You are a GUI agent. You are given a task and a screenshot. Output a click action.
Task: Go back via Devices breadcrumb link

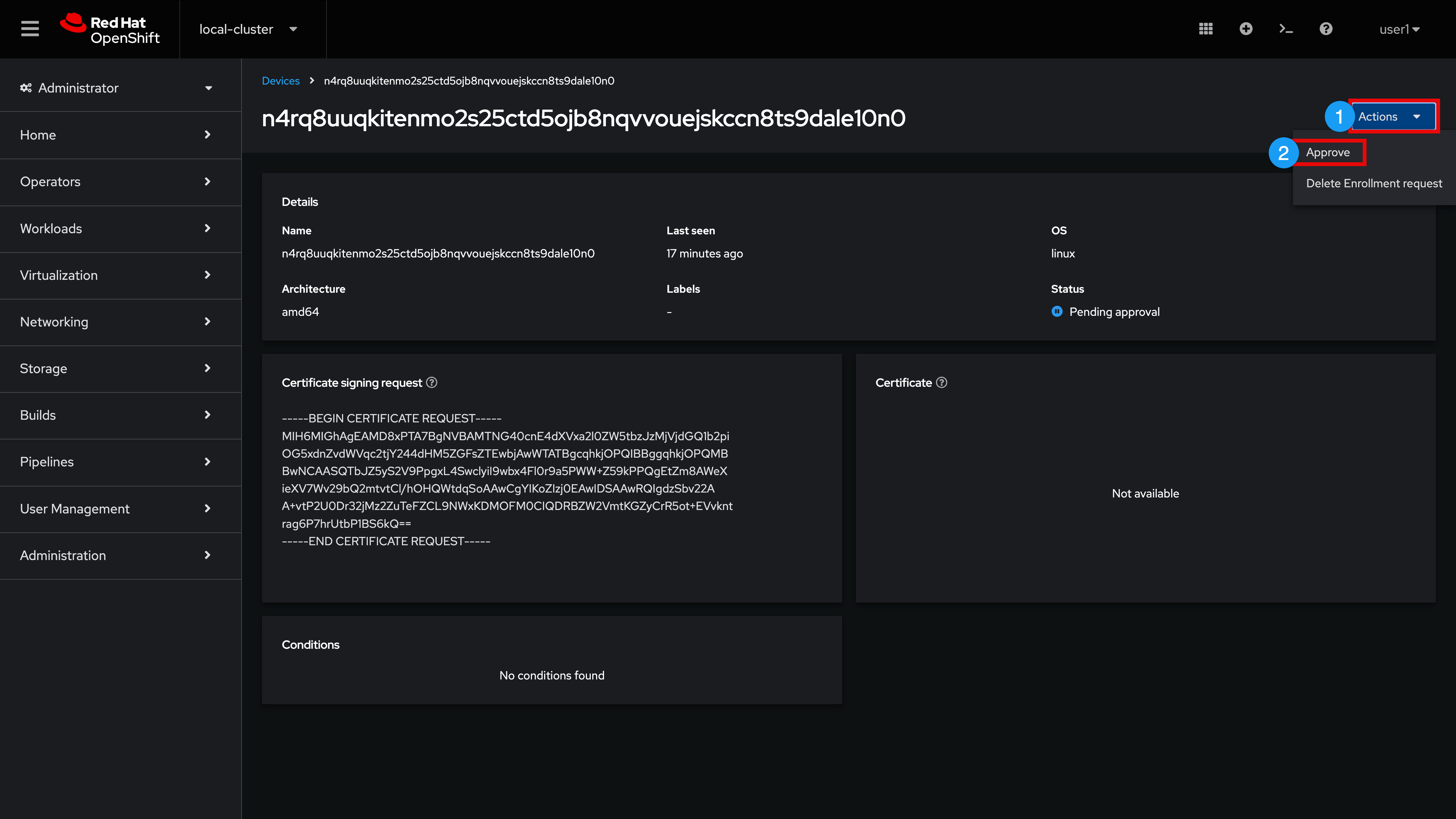click(280, 81)
